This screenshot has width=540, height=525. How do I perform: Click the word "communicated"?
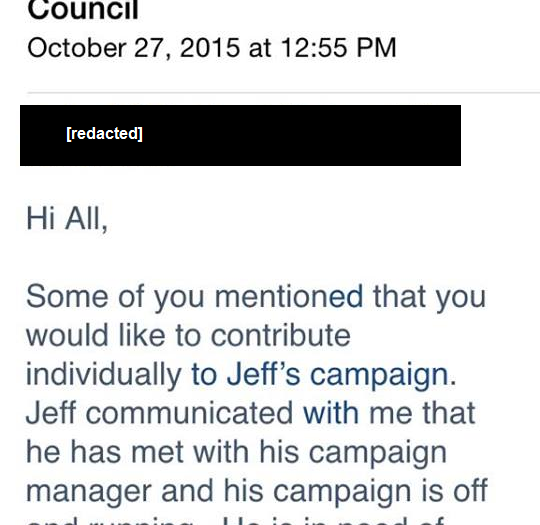tap(189, 413)
